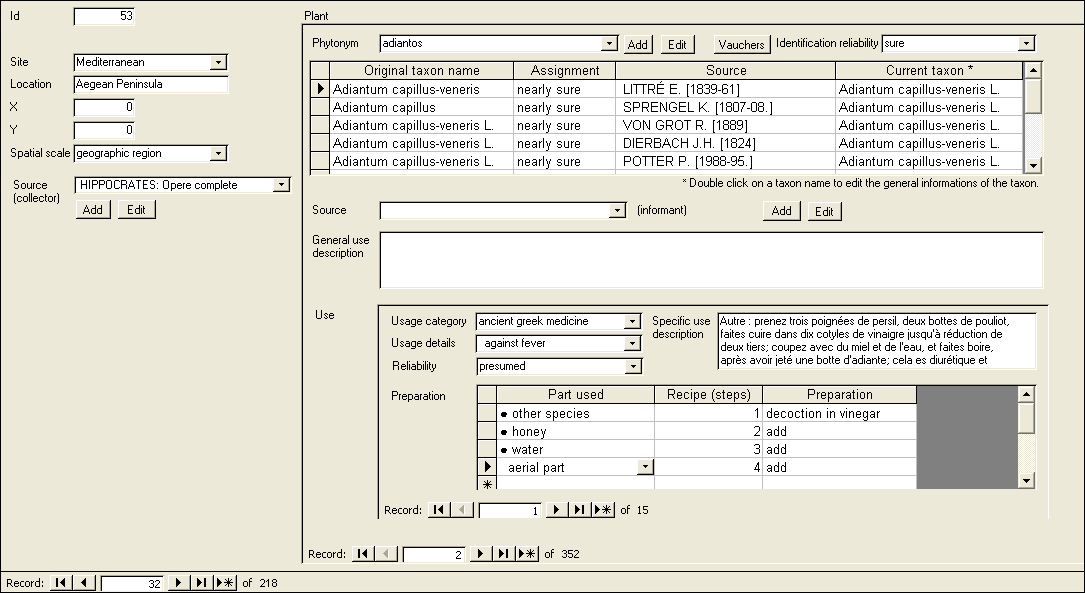This screenshot has height=593, width=1085.
Task: Jump to last record of 218
Action: point(201,583)
